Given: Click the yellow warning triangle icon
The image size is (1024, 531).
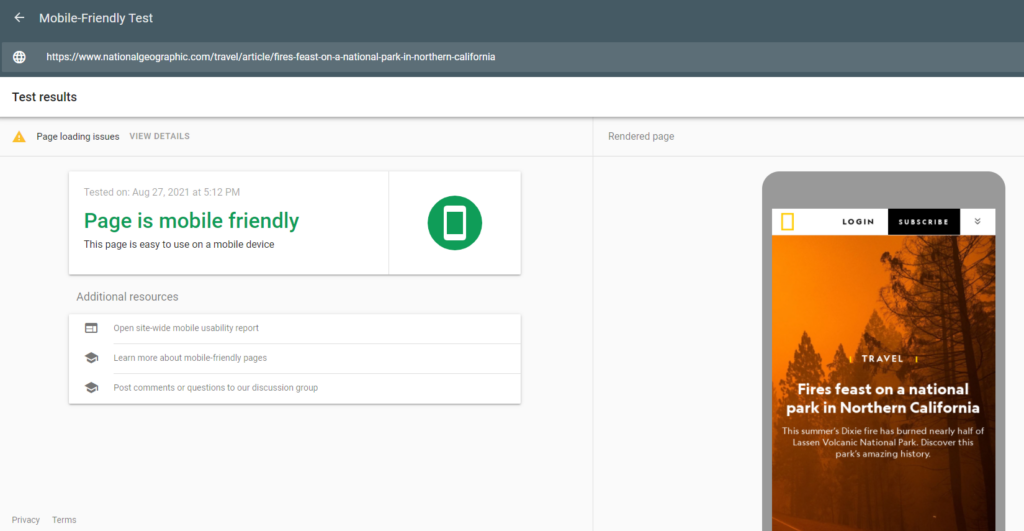Looking at the screenshot, I should tap(19, 137).
